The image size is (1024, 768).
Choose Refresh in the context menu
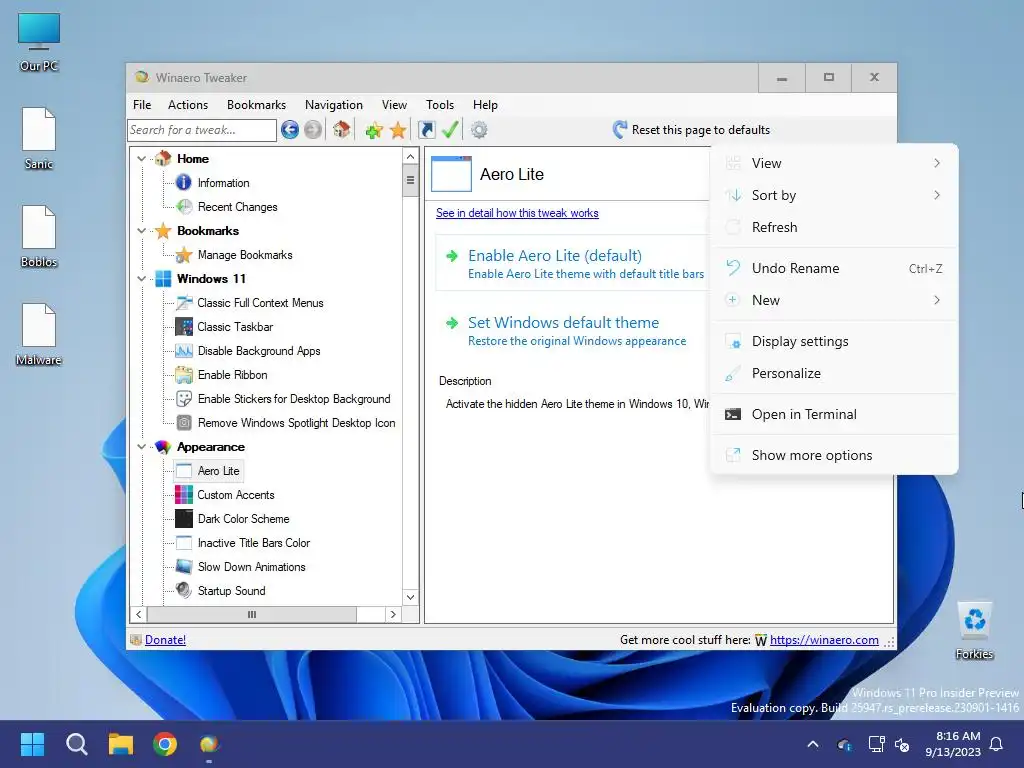[834, 227]
